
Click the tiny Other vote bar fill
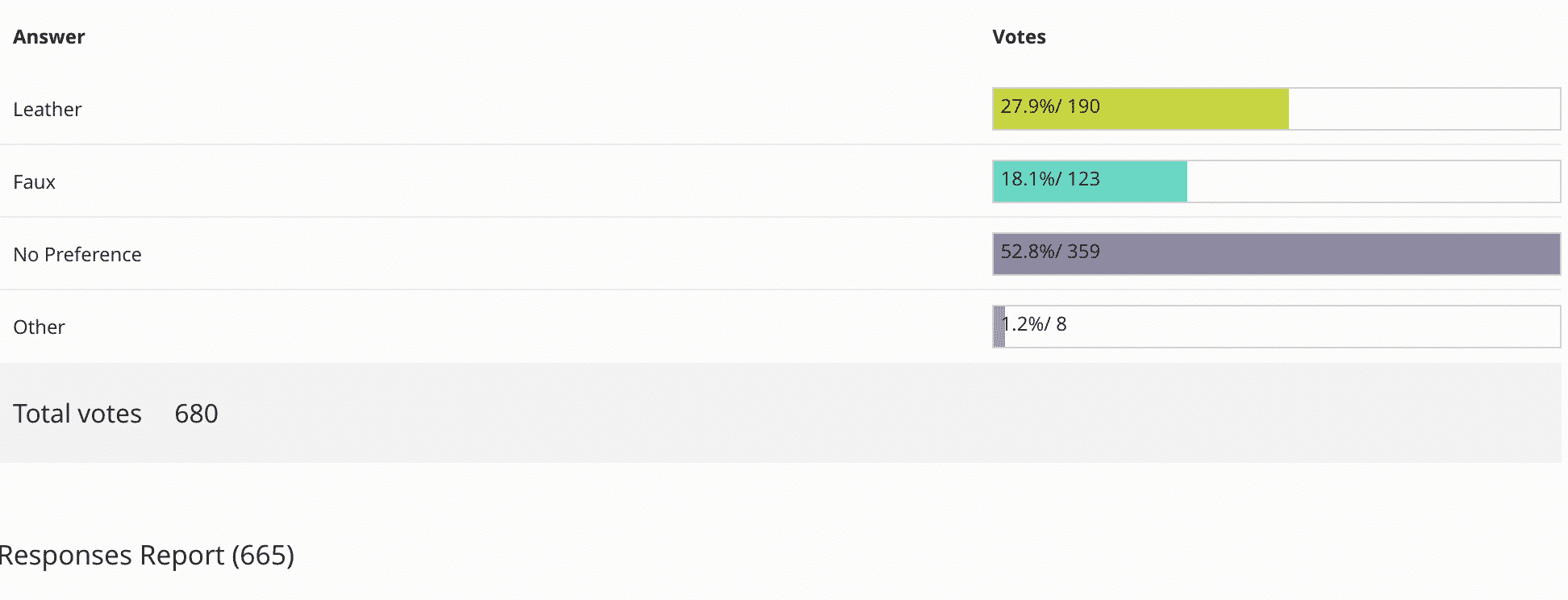[999, 327]
